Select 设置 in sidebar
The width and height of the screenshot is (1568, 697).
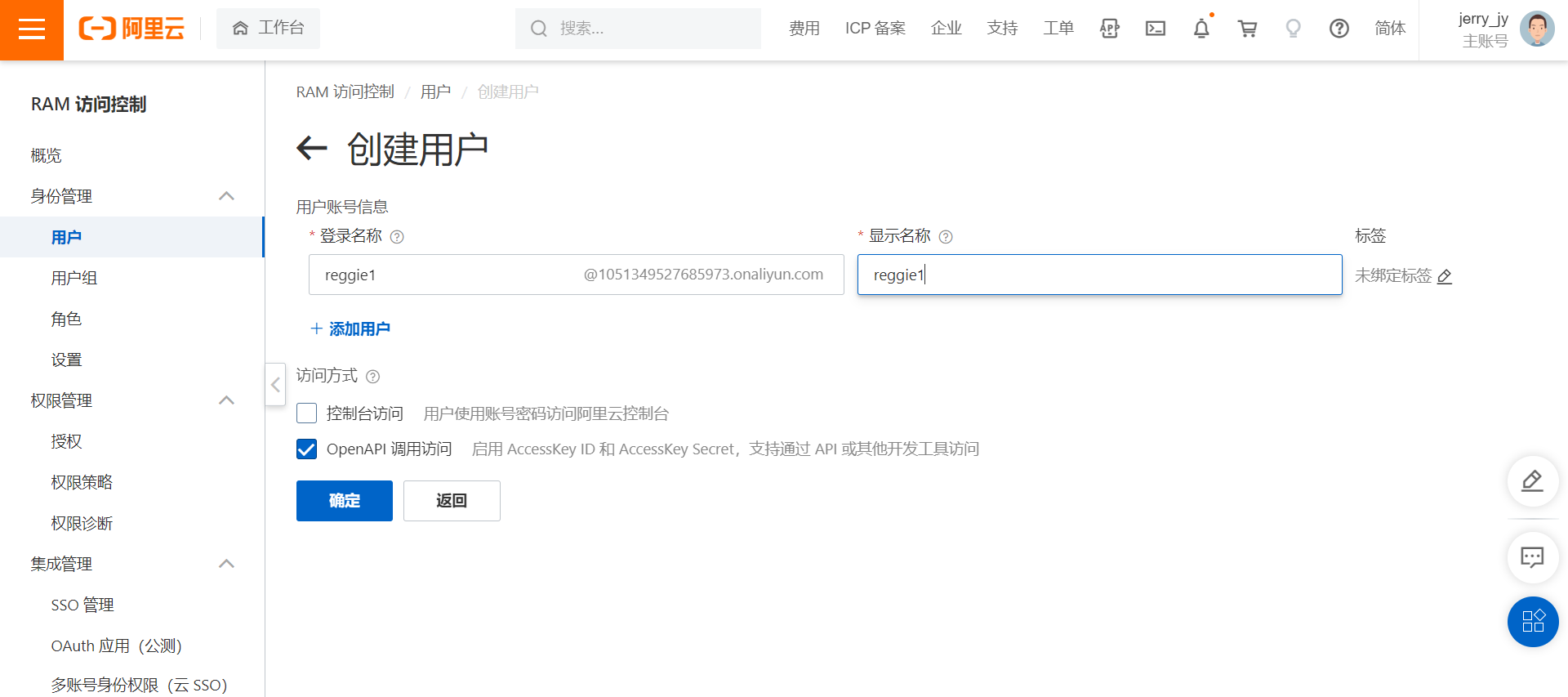click(66, 360)
